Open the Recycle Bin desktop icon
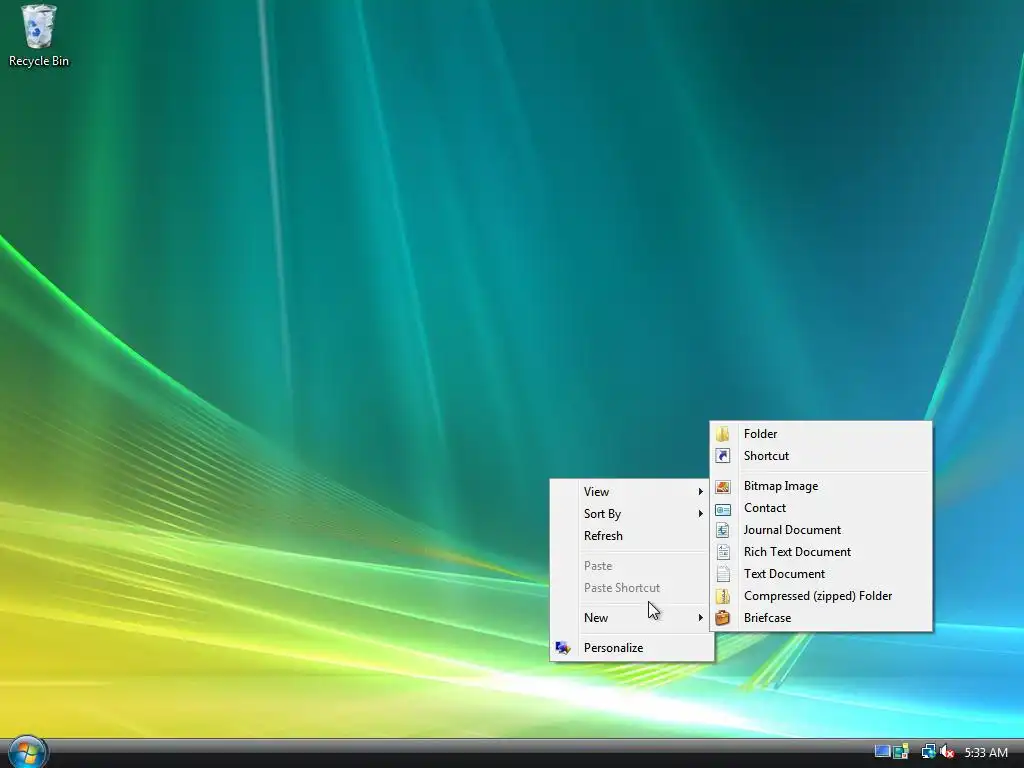This screenshot has width=1024, height=768. (x=39, y=36)
